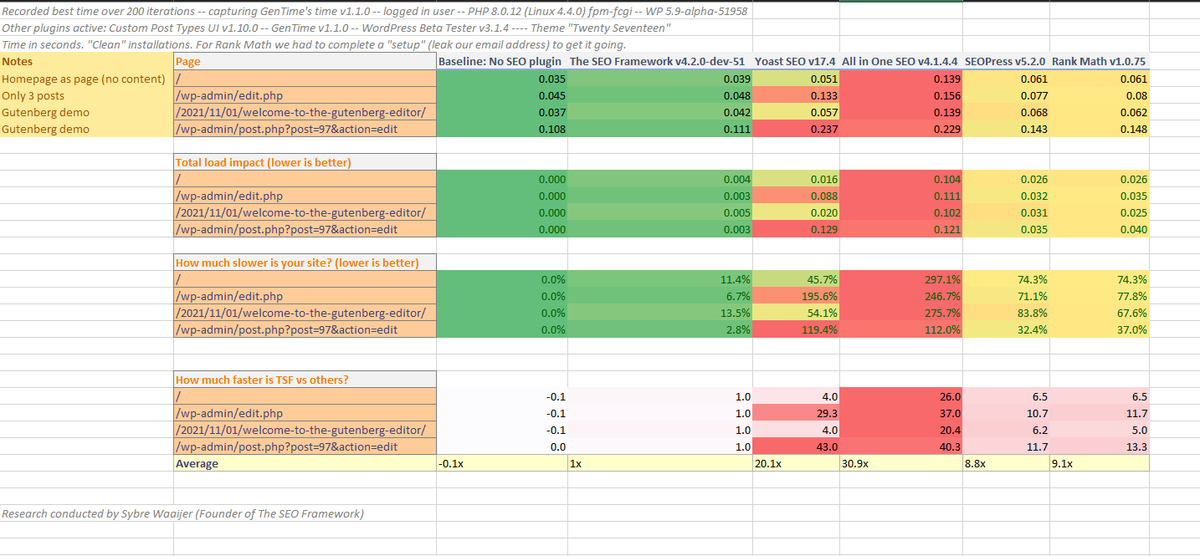Click the '30.9x' average cell
This screenshot has height=556, width=1200.
pos(901,464)
